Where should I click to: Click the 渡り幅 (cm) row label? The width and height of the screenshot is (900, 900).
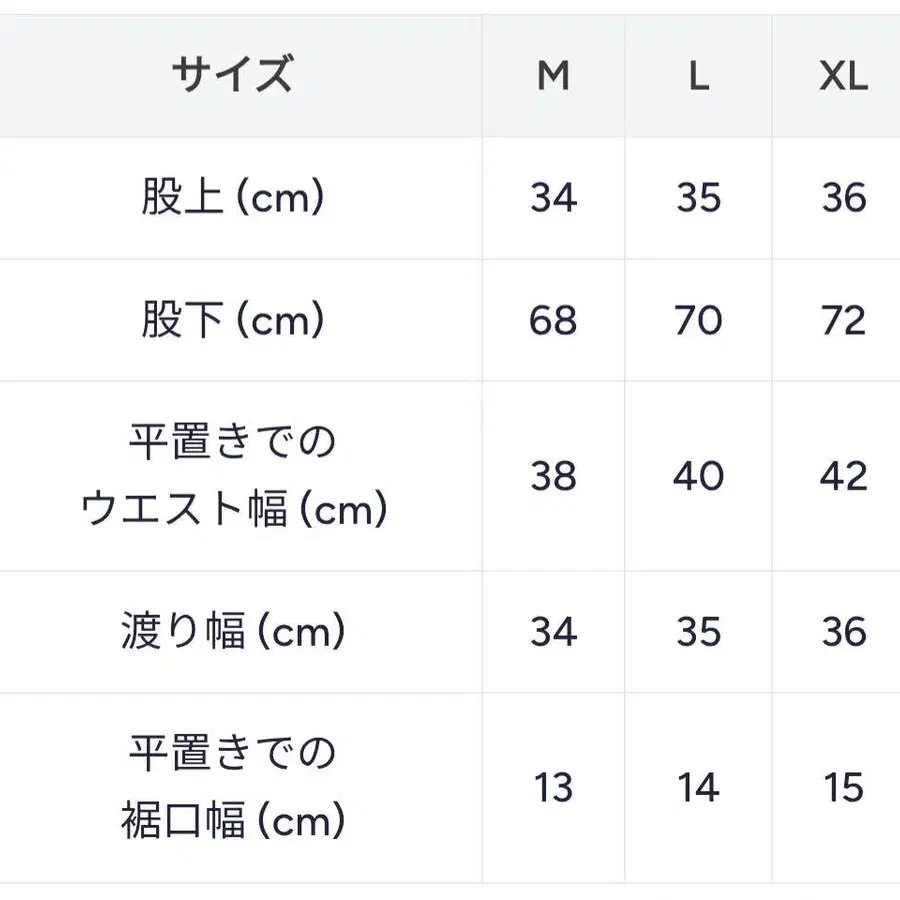point(232,632)
